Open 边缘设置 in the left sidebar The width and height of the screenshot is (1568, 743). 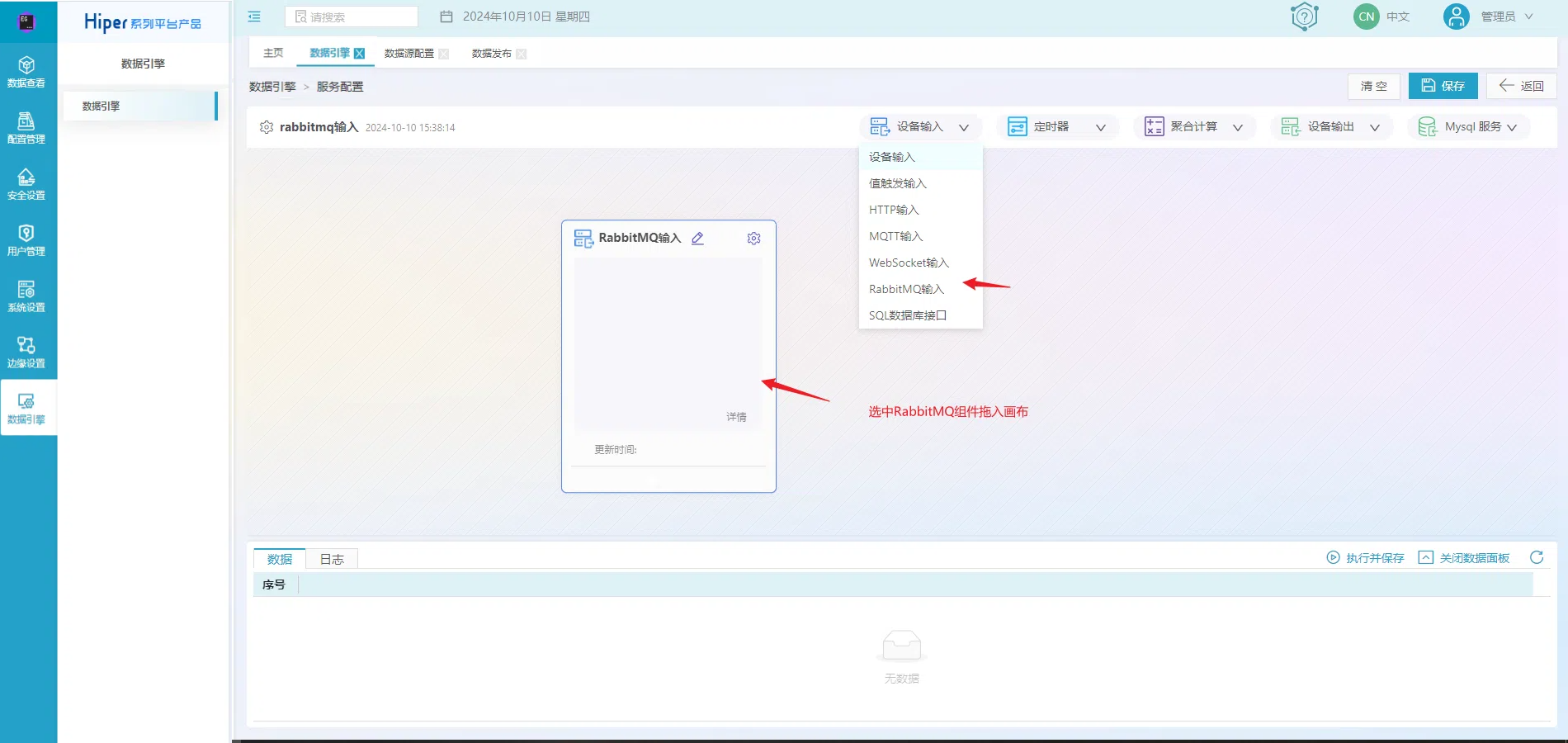(x=26, y=353)
